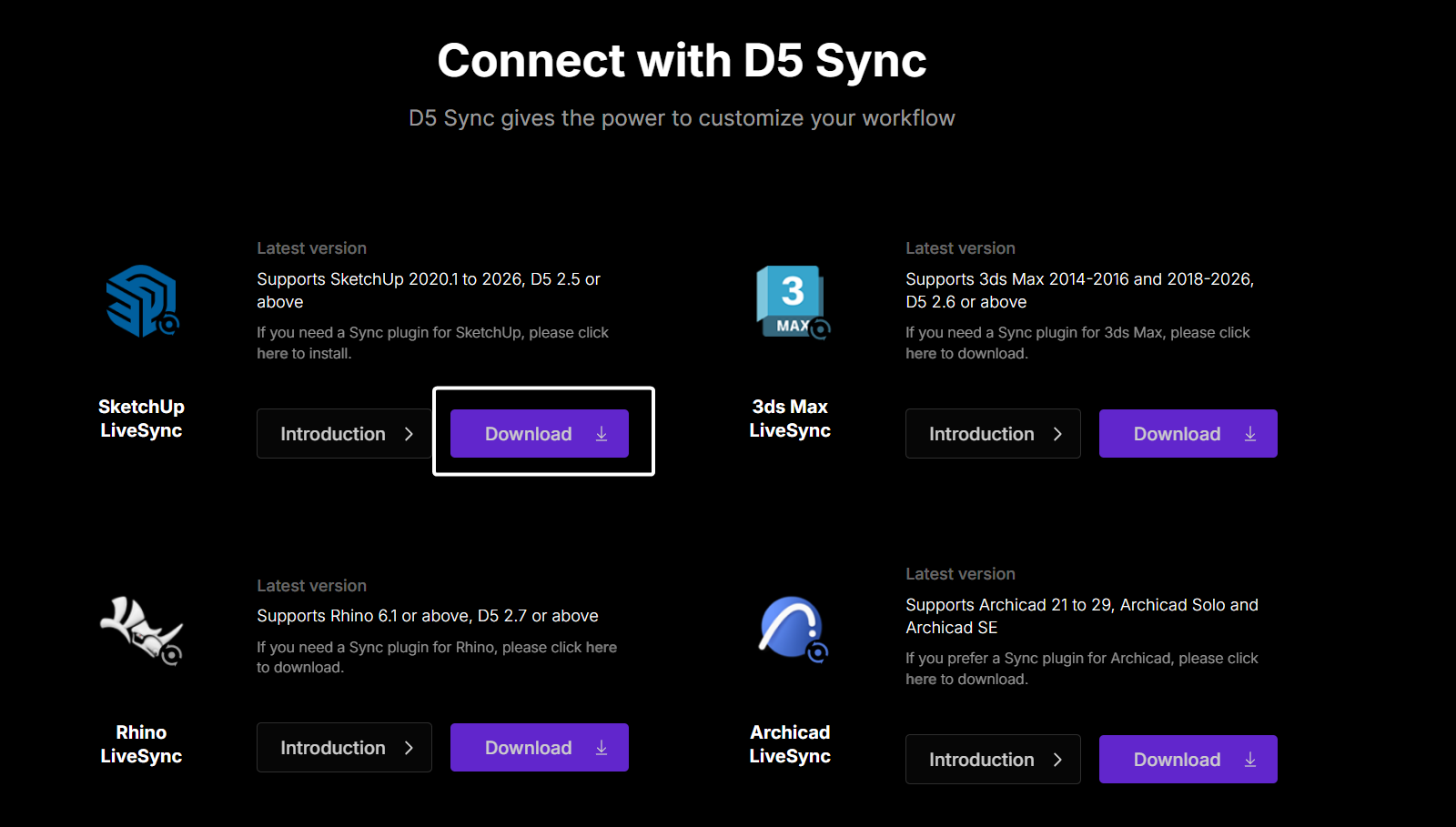This screenshot has width=1456, height=827.
Task: Download the 3ds Max LiveSync plugin
Action: 1188,434
